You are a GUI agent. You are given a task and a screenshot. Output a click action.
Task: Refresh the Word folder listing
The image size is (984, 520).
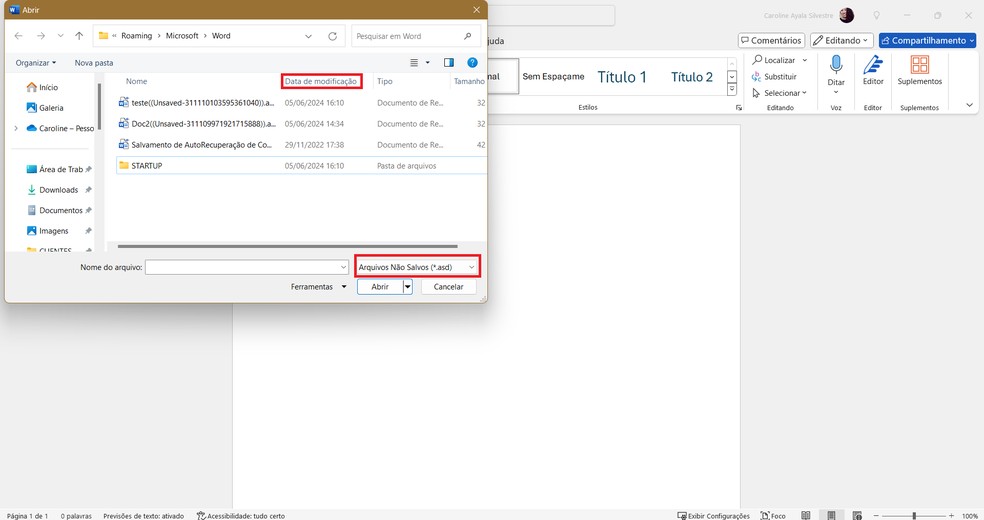click(333, 36)
